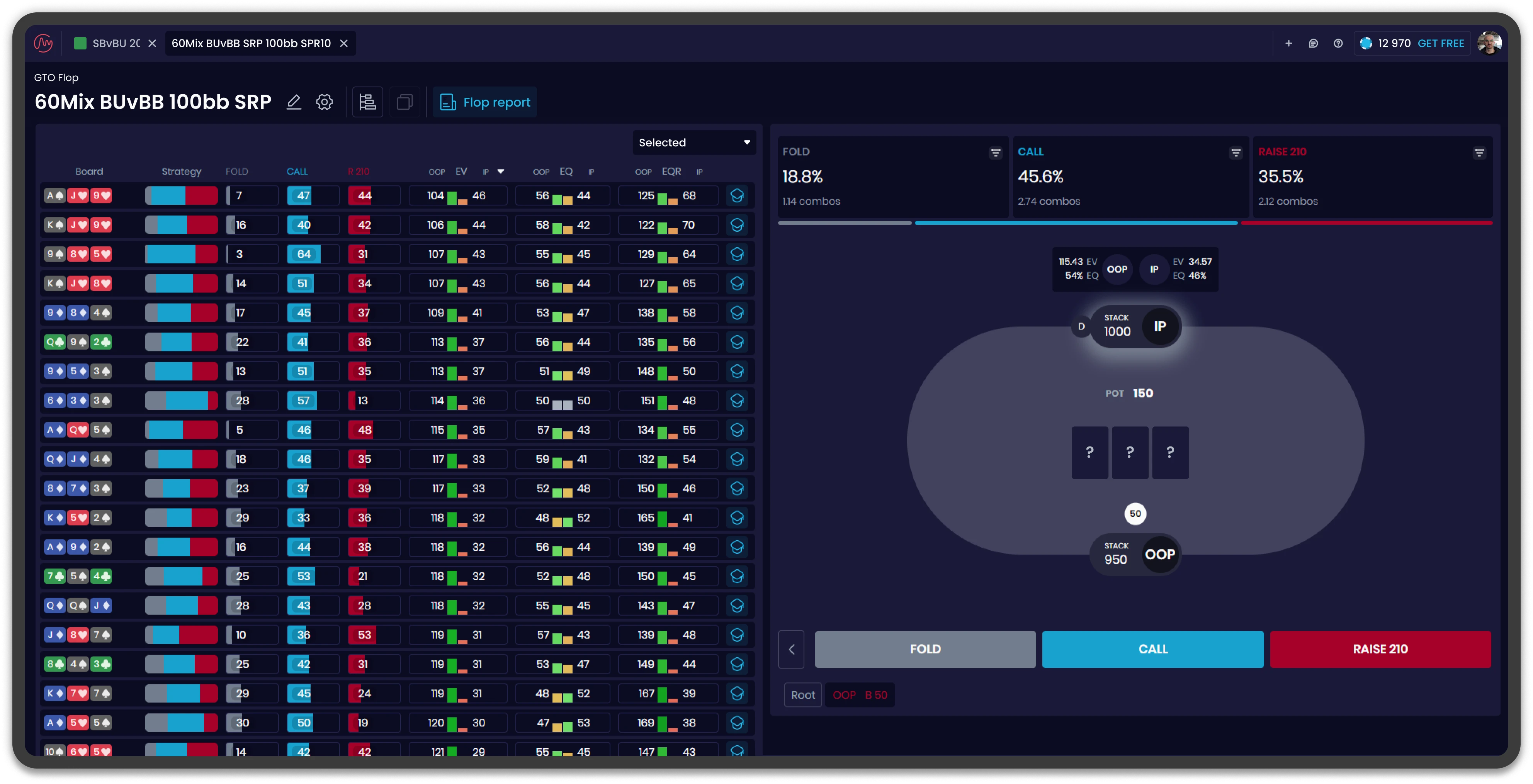Click the EV IP sort arrow
The width and height of the screenshot is (1533, 784).
point(500,172)
